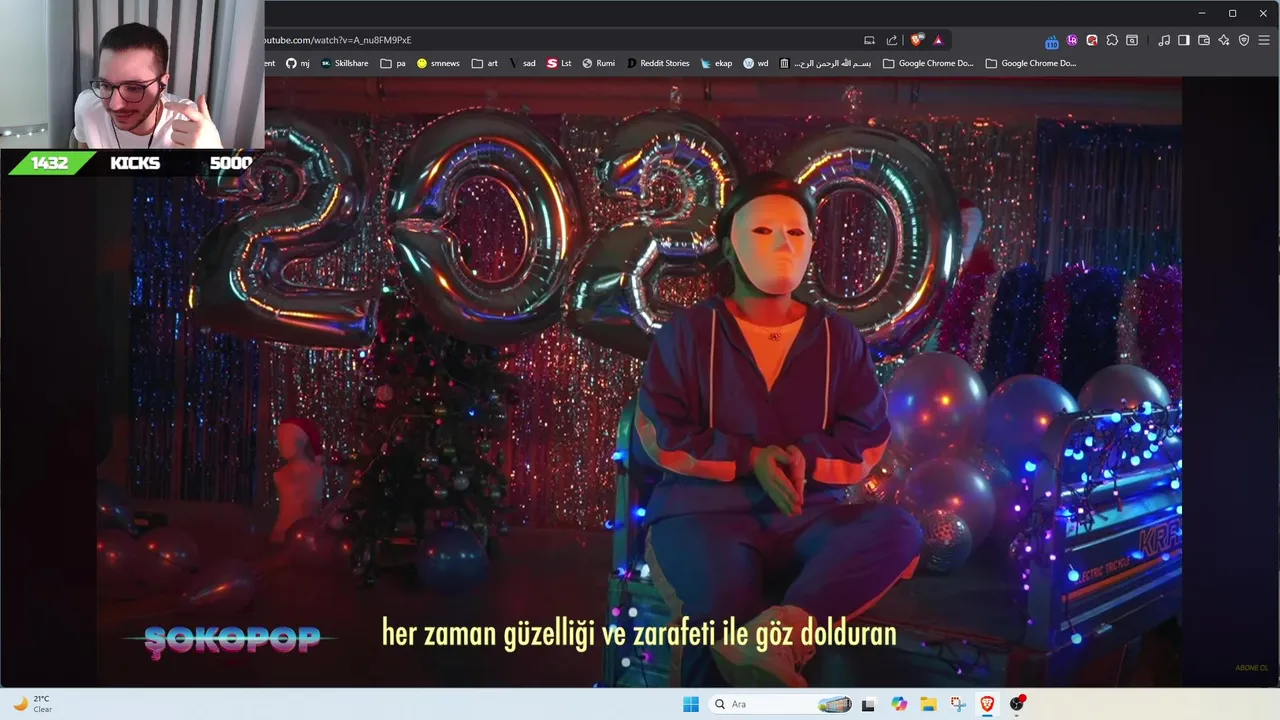Image resolution: width=1280 pixels, height=720 pixels.
Task: Click the YouTube URL address bar
Action: tap(560, 40)
